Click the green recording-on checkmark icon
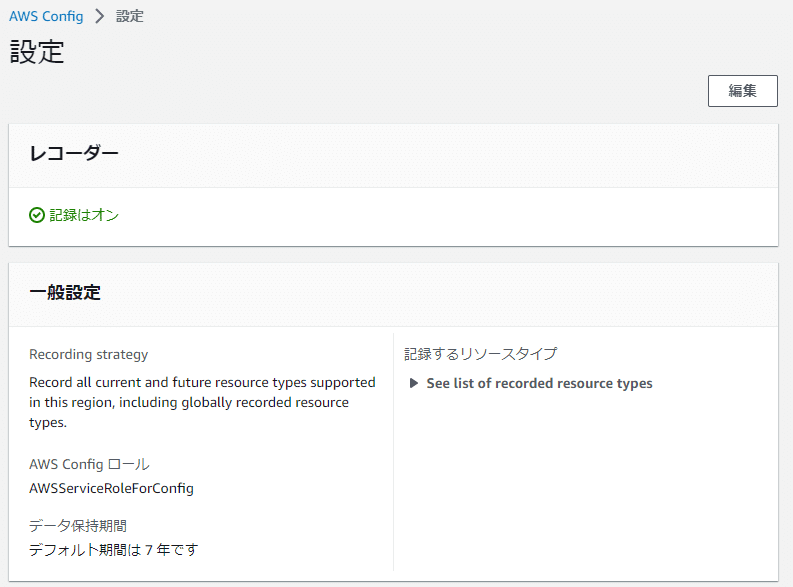 click(x=37, y=215)
